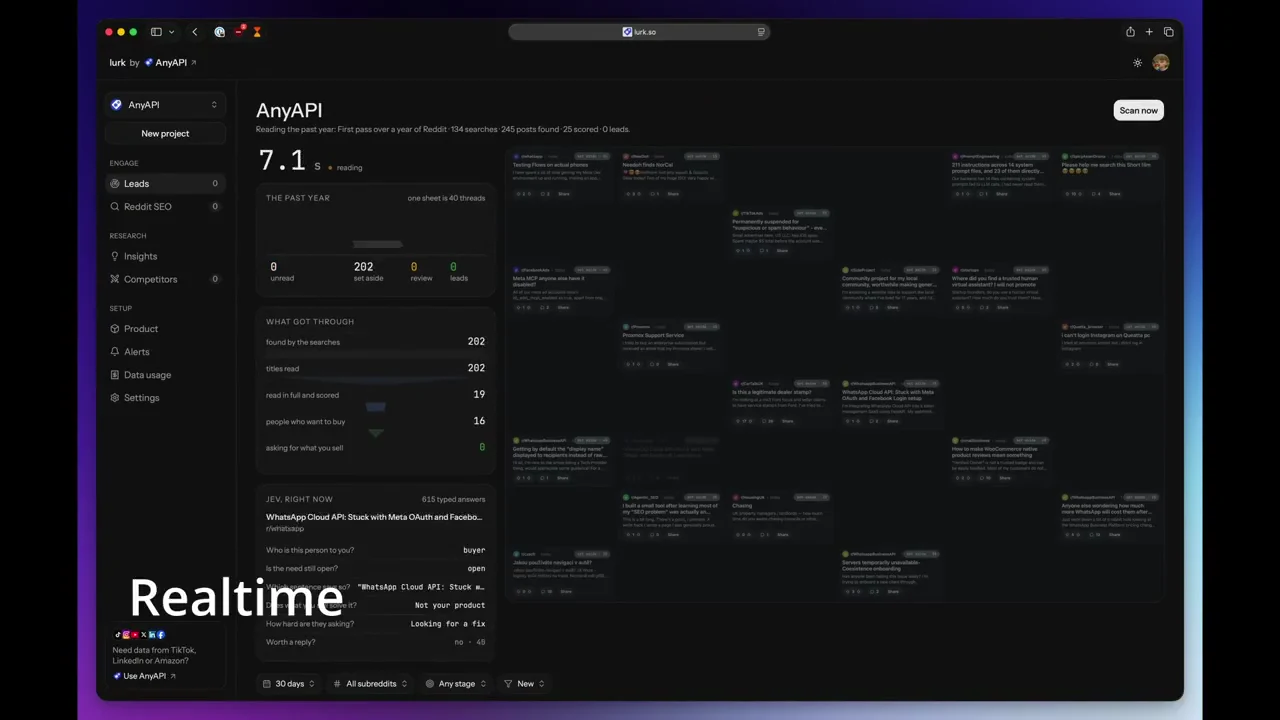This screenshot has width=1280, height=720.
Task: Click the 'titles read' row
Action: pyautogui.click(x=375, y=368)
